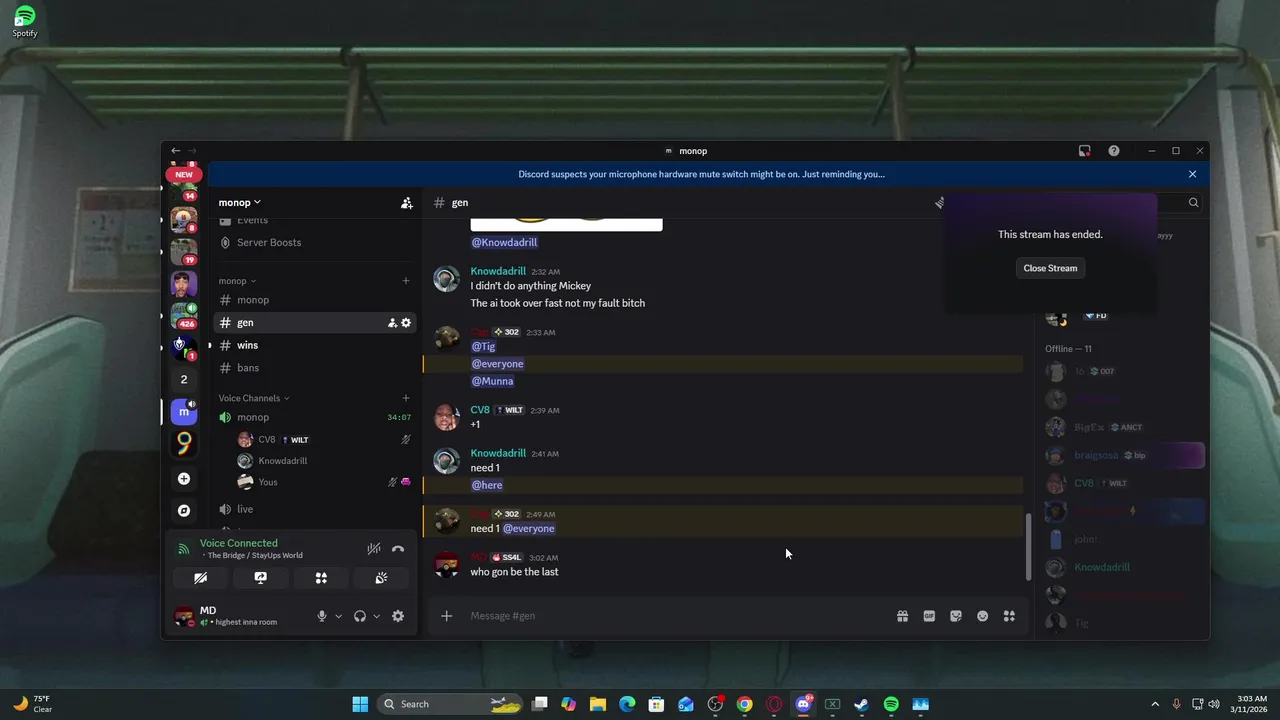This screenshot has width=1280, height=720.
Task: Disconnect from voice with hang-up icon
Action: [x=398, y=549]
